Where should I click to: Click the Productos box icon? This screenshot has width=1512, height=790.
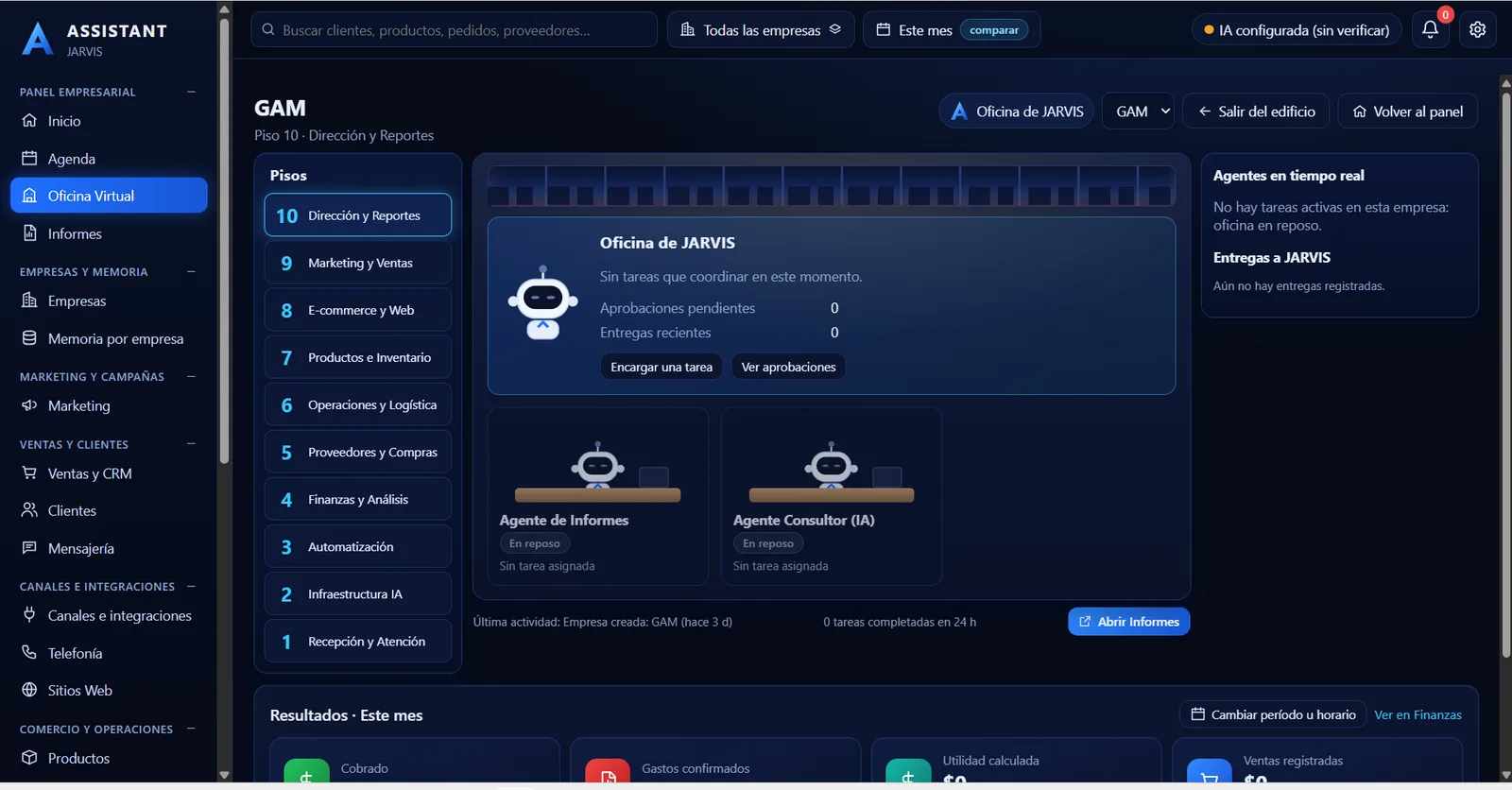tap(29, 758)
